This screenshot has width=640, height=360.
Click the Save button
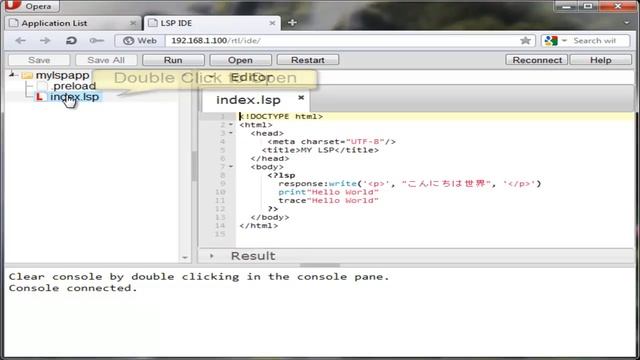click(39, 60)
